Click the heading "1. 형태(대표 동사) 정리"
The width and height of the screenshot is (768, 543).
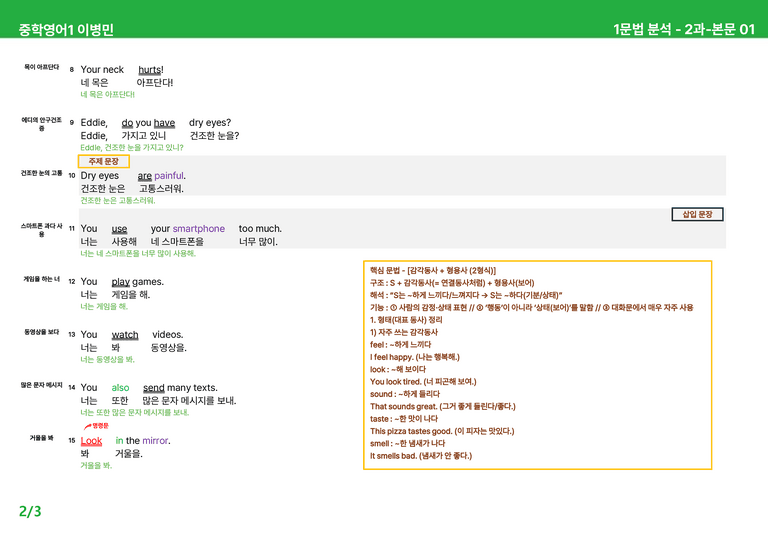(406, 320)
